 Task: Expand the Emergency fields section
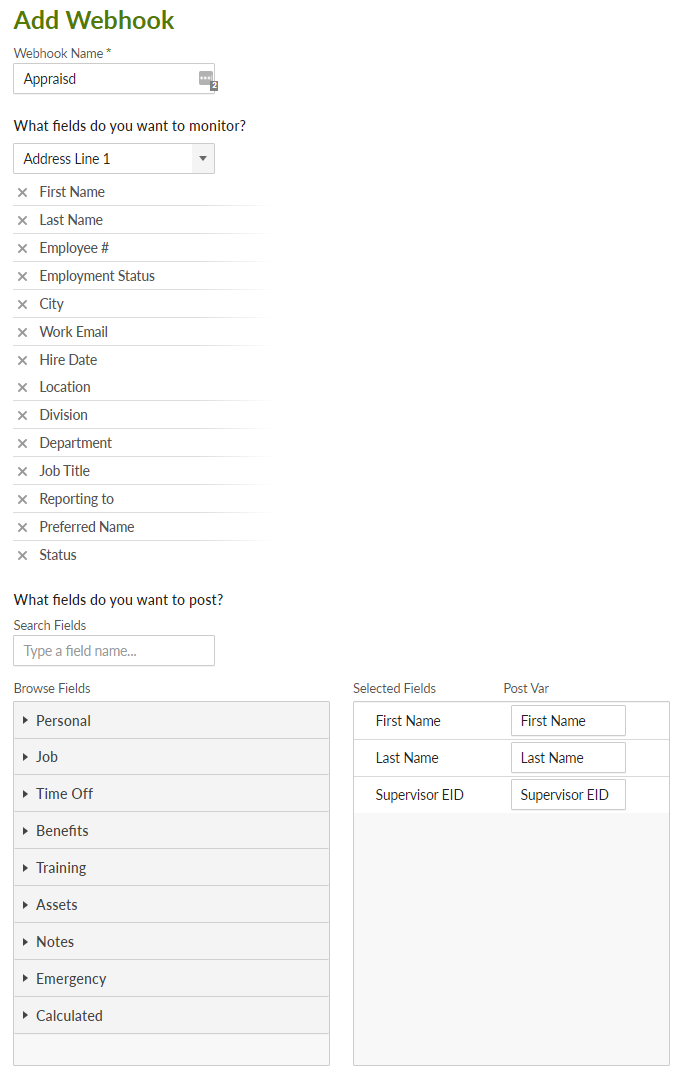(171, 978)
